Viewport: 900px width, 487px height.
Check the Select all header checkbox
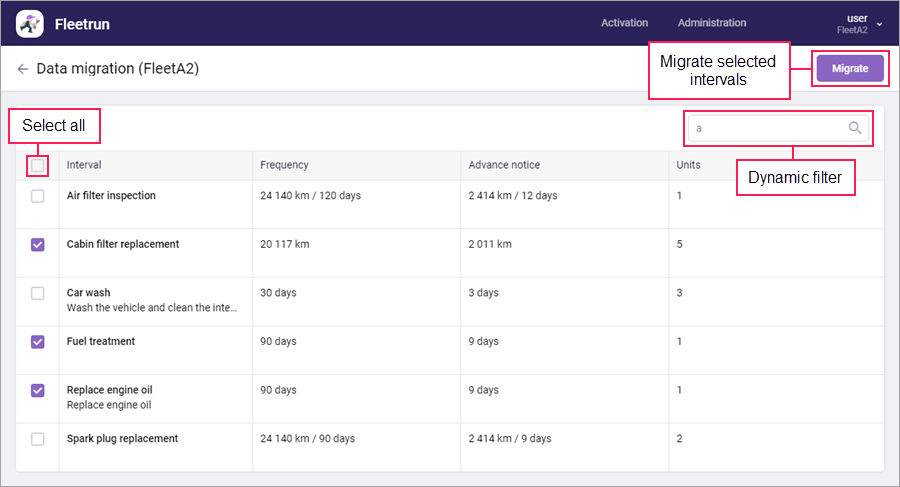click(x=38, y=165)
